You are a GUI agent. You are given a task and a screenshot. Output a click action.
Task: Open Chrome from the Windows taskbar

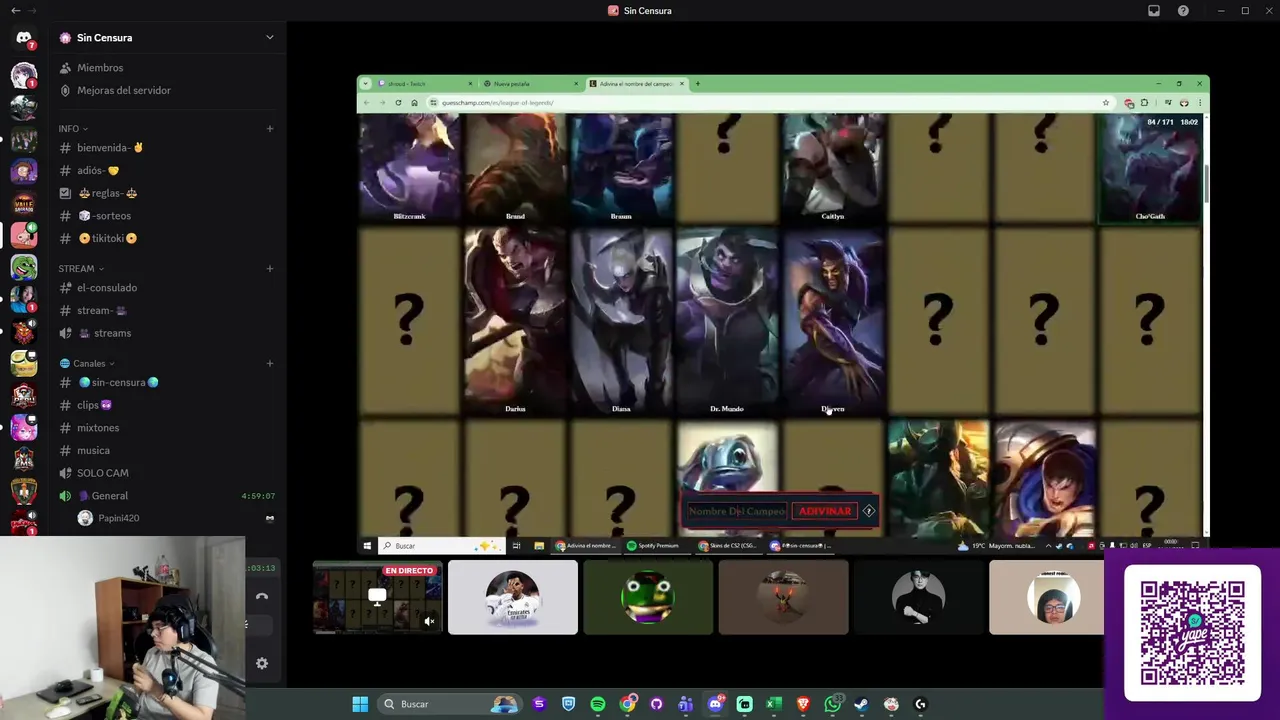[x=627, y=704]
